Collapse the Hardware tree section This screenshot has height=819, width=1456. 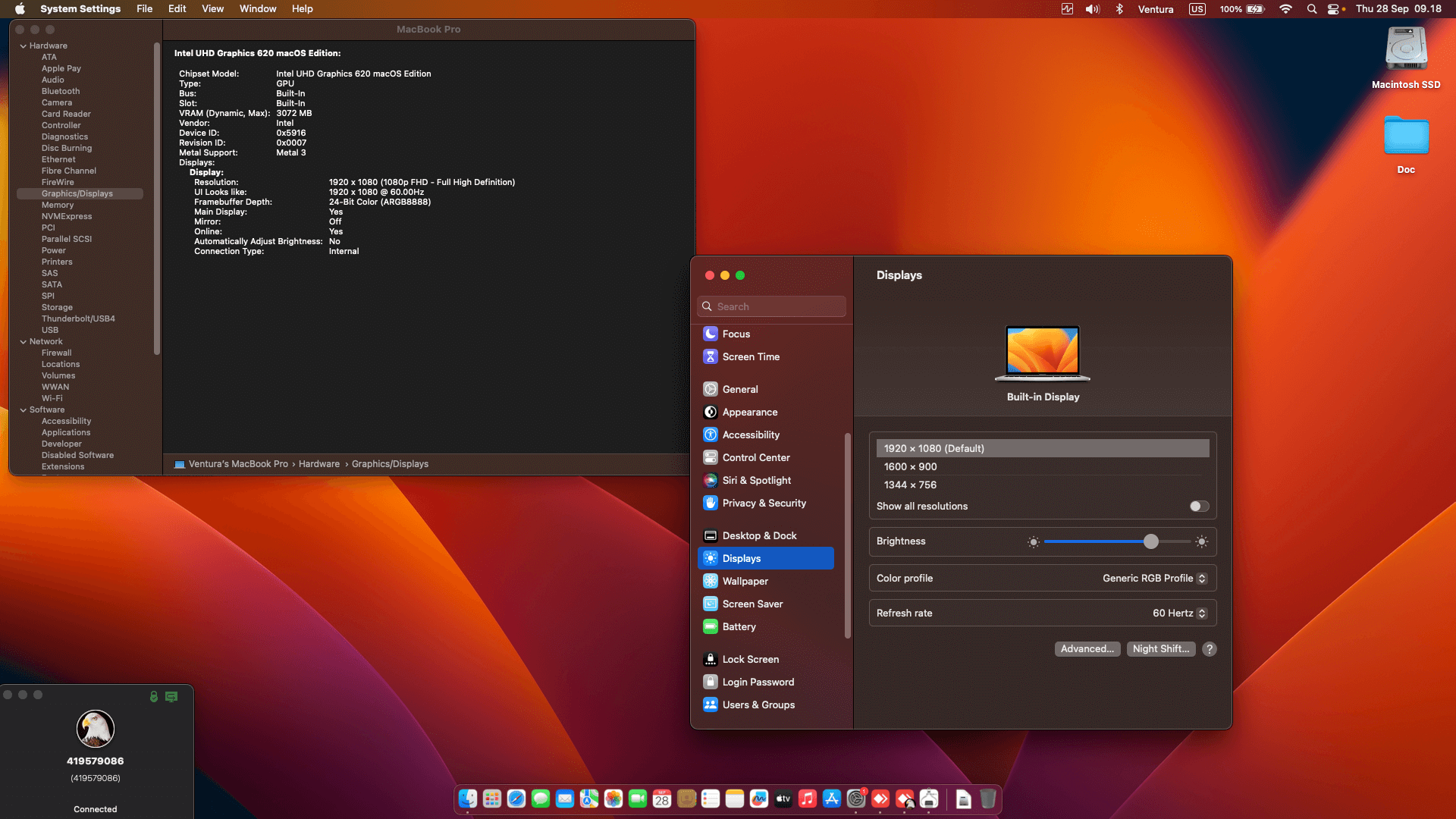click(x=23, y=46)
